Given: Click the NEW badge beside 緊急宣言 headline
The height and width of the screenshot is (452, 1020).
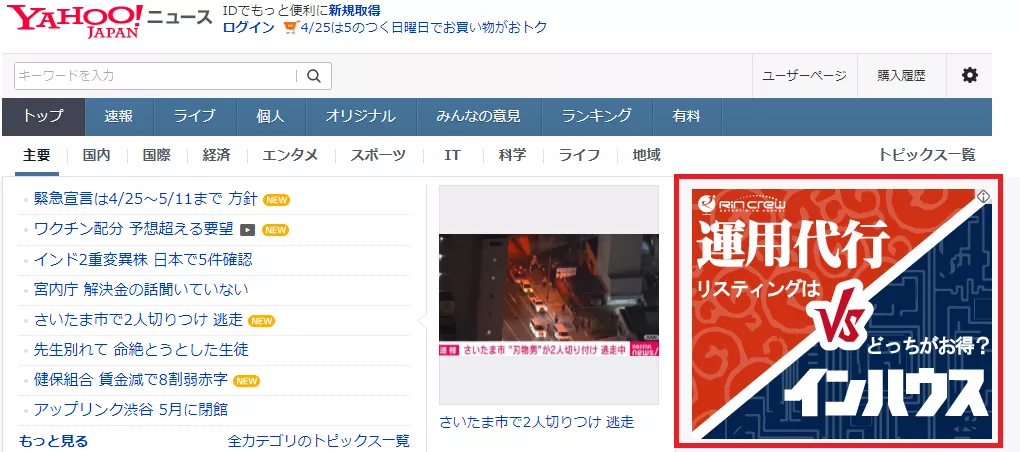Looking at the screenshot, I should click(x=276, y=200).
